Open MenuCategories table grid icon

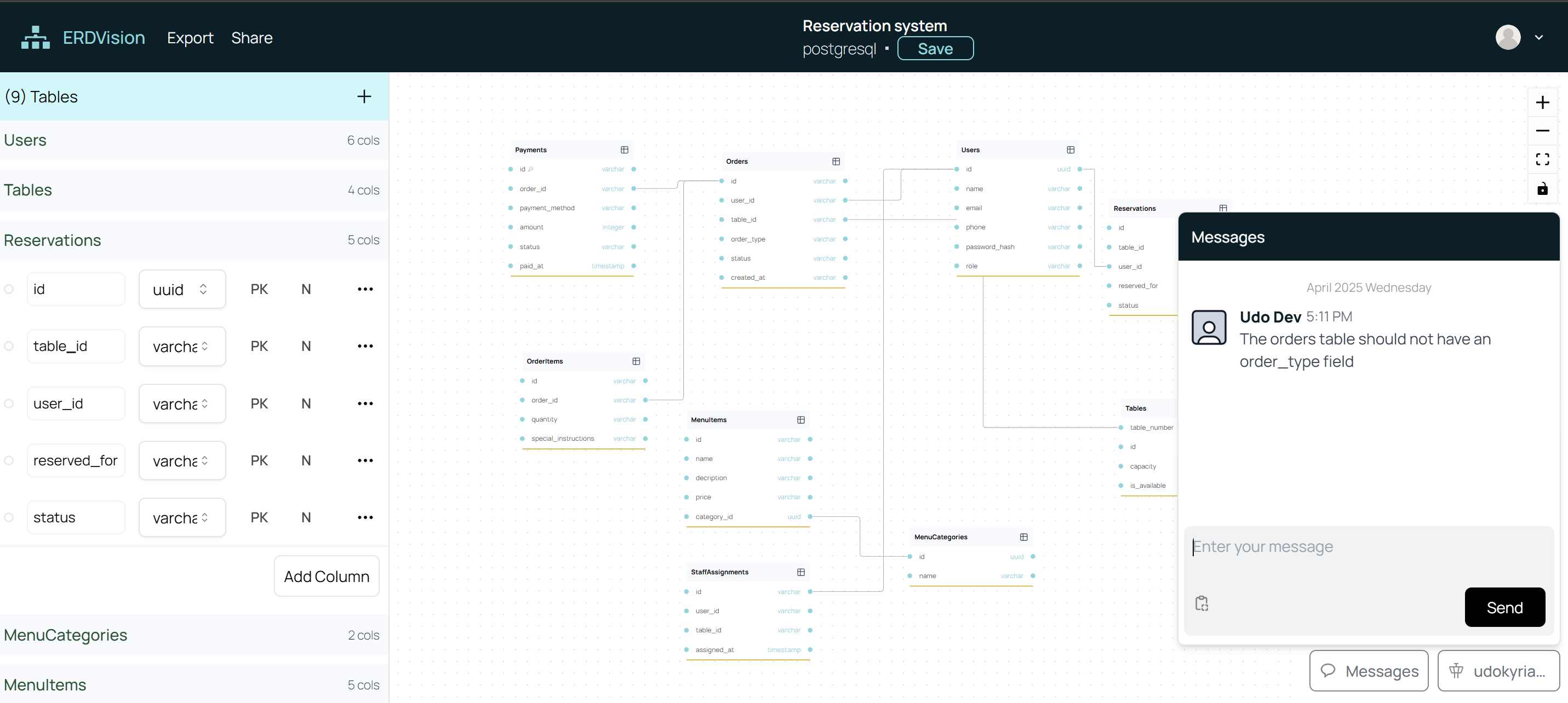coord(1023,537)
